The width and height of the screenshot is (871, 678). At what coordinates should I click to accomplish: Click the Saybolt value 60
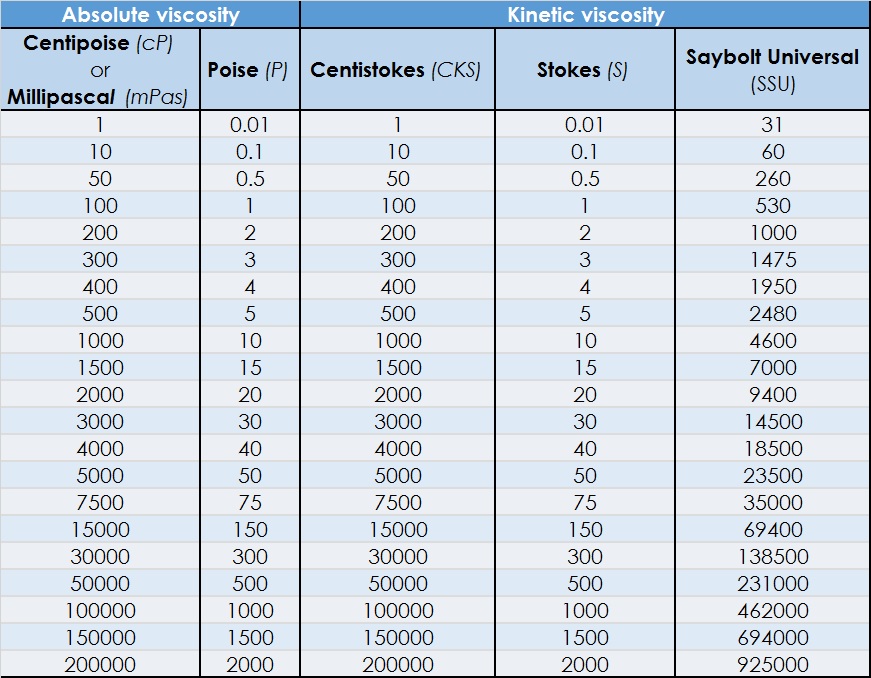point(773,152)
